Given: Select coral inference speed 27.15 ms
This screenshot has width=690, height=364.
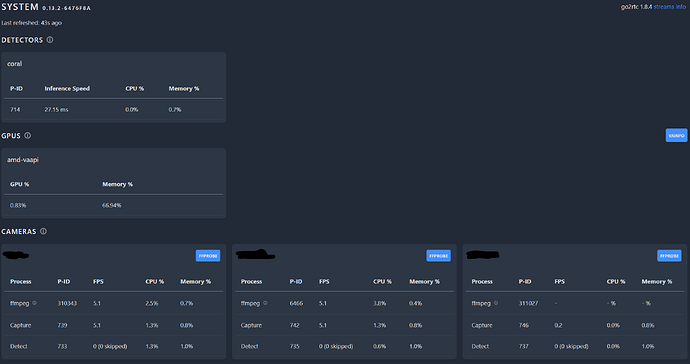Looking at the screenshot, I should 56,110.
